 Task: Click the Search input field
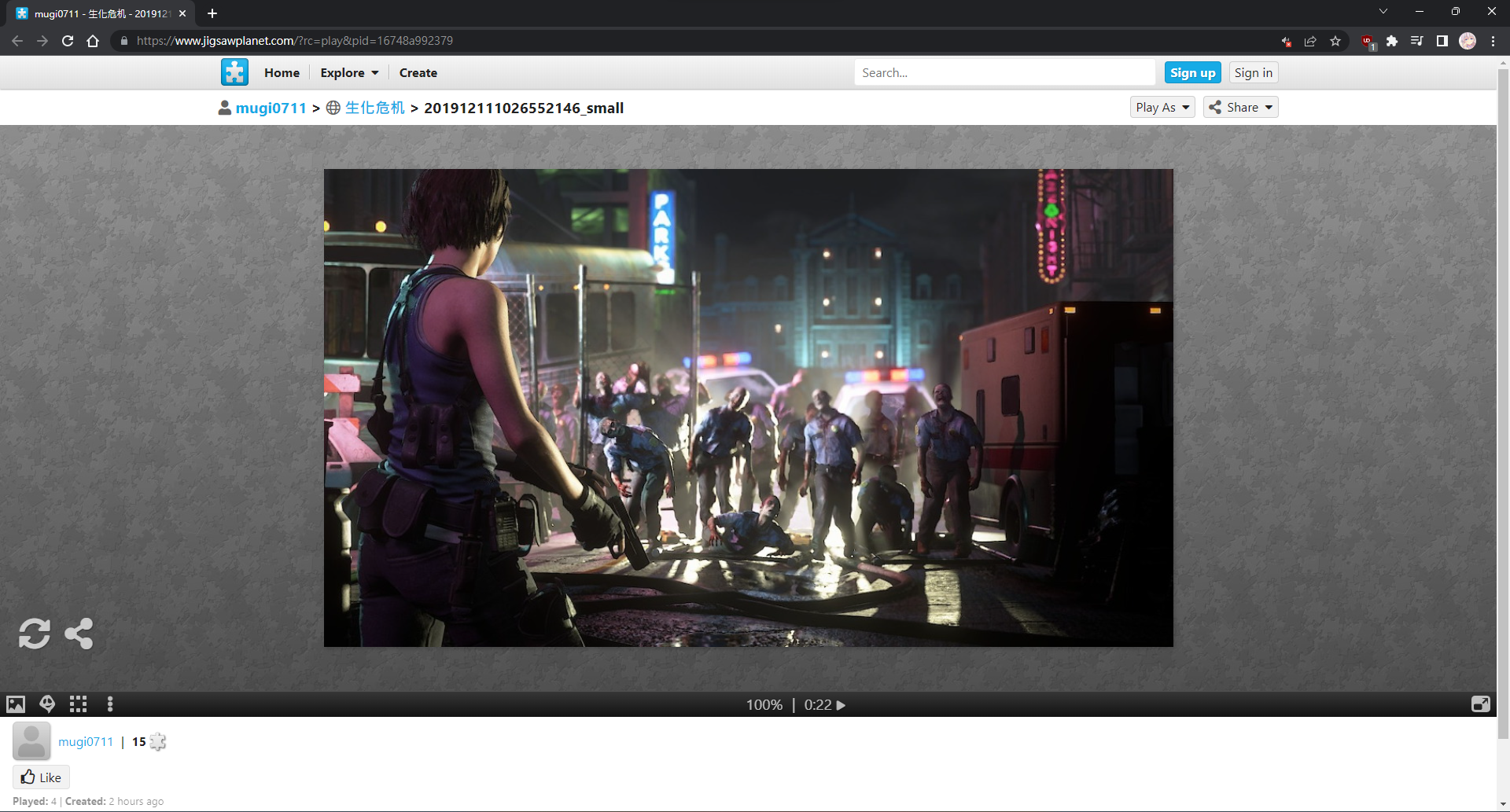[1004, 73]
